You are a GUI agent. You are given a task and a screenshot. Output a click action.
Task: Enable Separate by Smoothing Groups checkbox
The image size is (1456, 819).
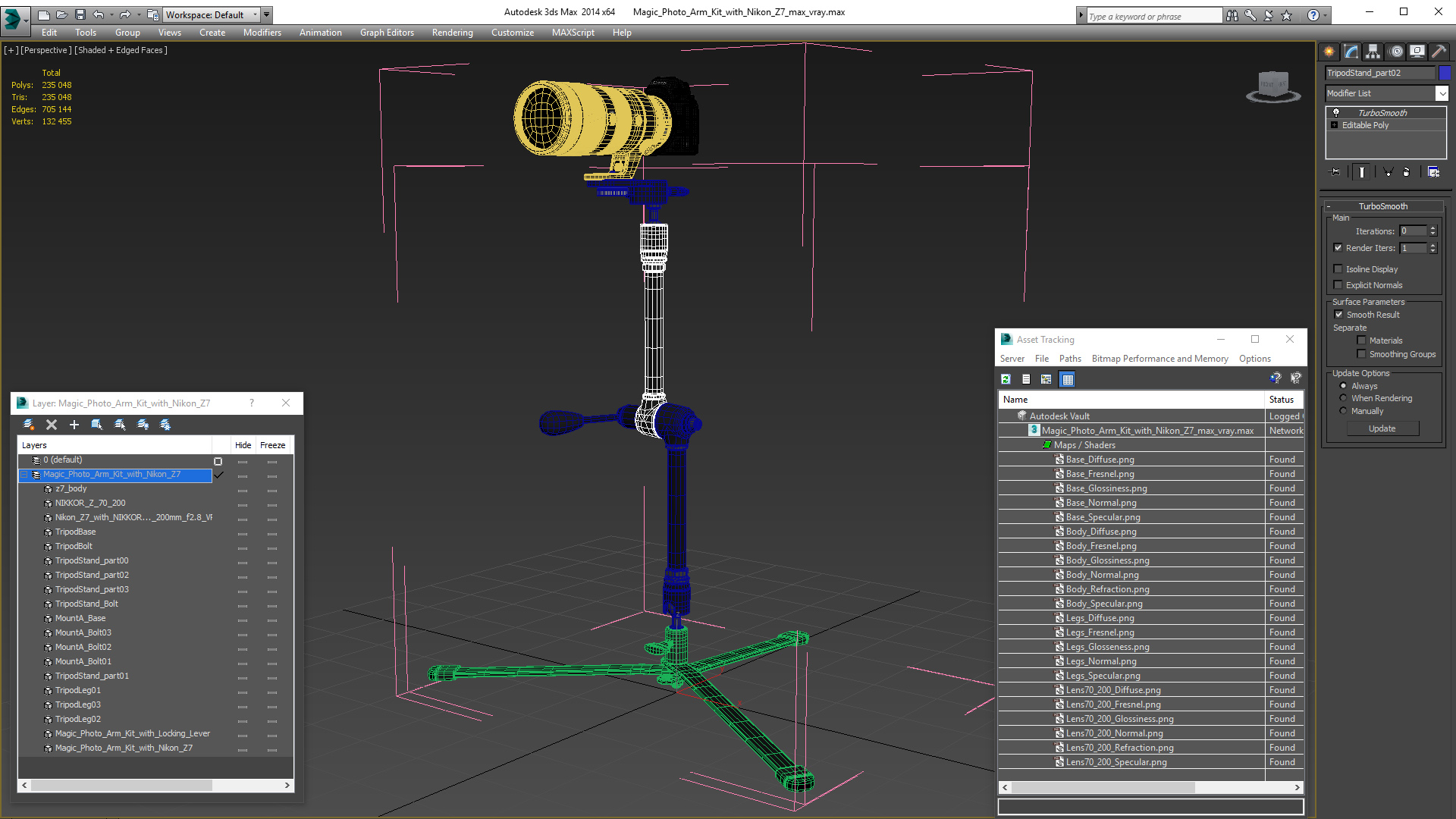(x=1362, y=354)
